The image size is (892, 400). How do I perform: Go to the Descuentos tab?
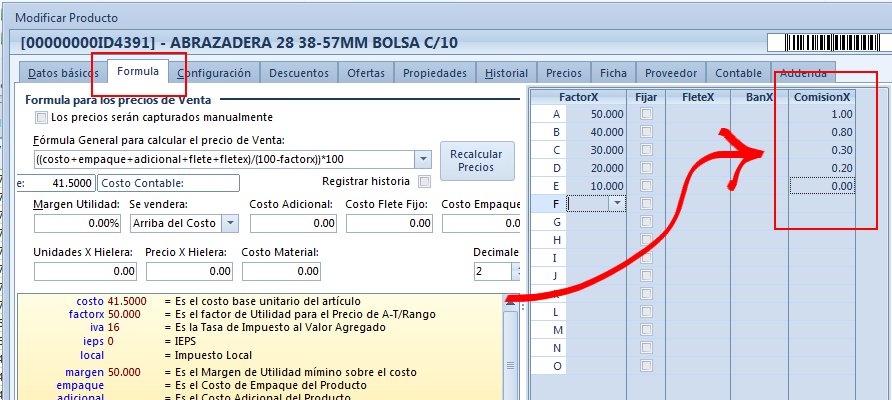coord(299,73)
